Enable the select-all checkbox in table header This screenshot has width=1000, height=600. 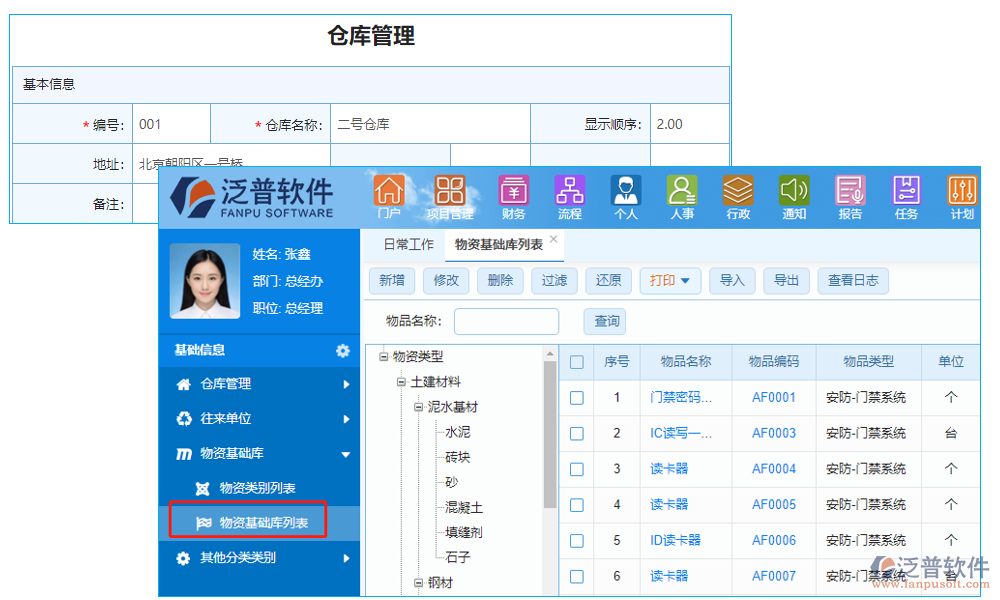(x=576, y=362)
